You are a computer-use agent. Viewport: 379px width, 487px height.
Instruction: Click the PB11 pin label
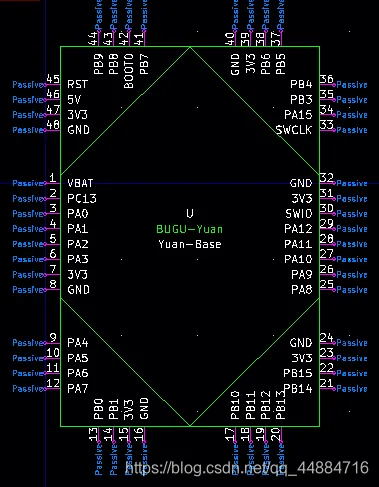point(250,405)
